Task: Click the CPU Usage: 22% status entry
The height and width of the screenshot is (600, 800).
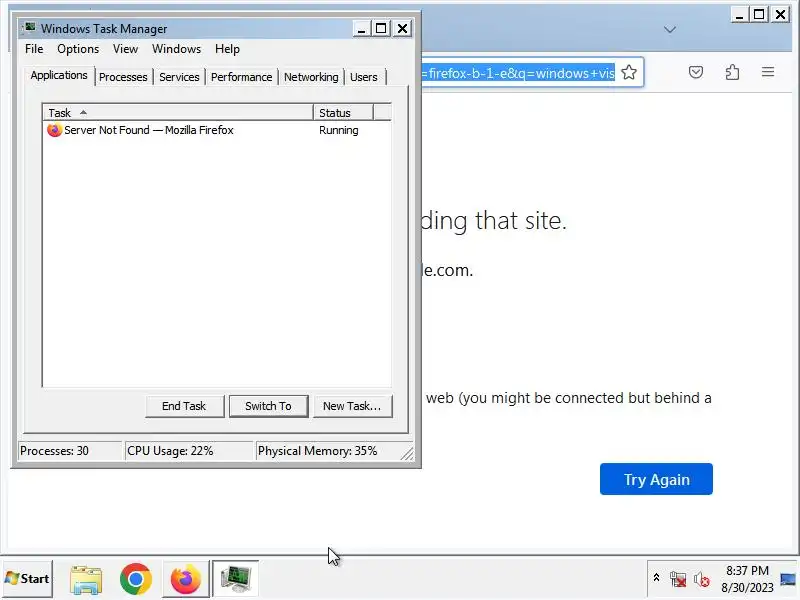Action: 189,451
